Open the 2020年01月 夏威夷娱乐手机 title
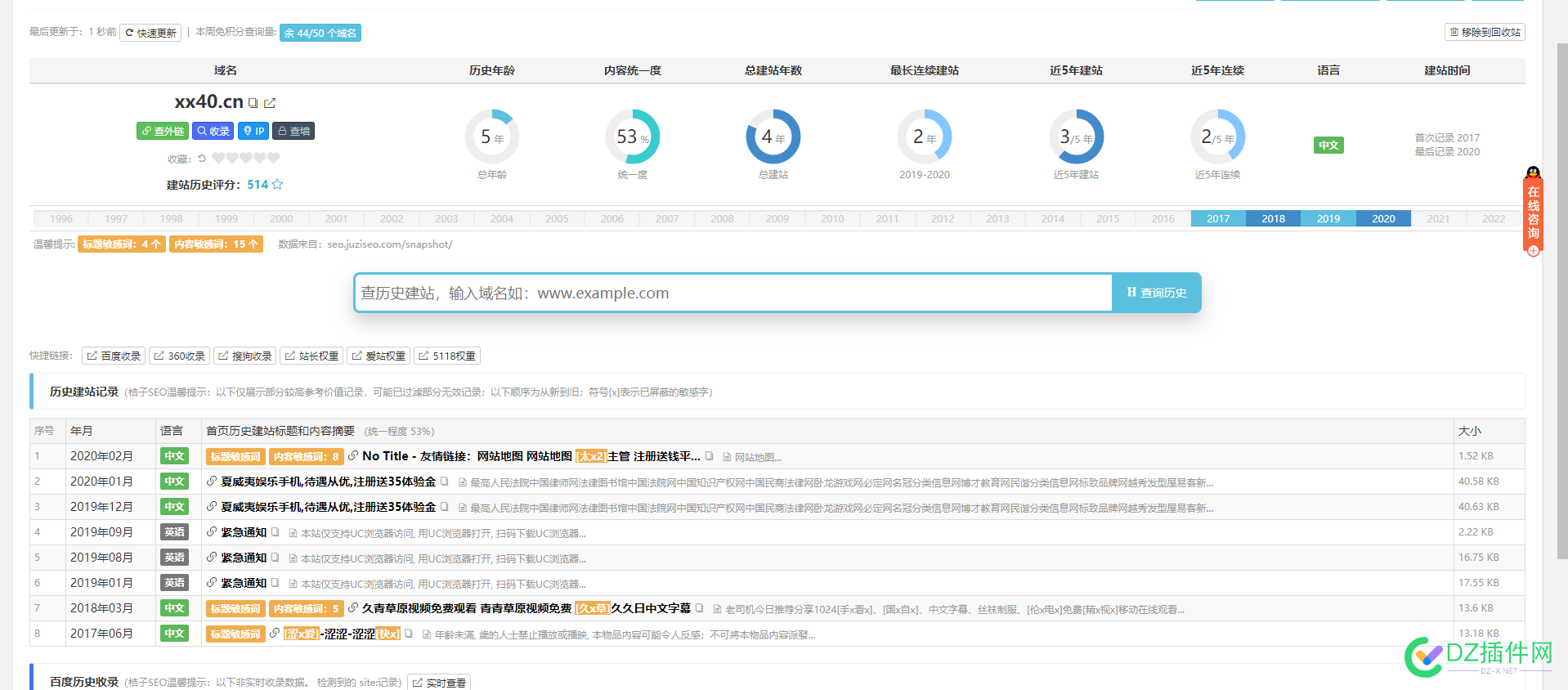Screen dimensions: 1568x690 329,482
